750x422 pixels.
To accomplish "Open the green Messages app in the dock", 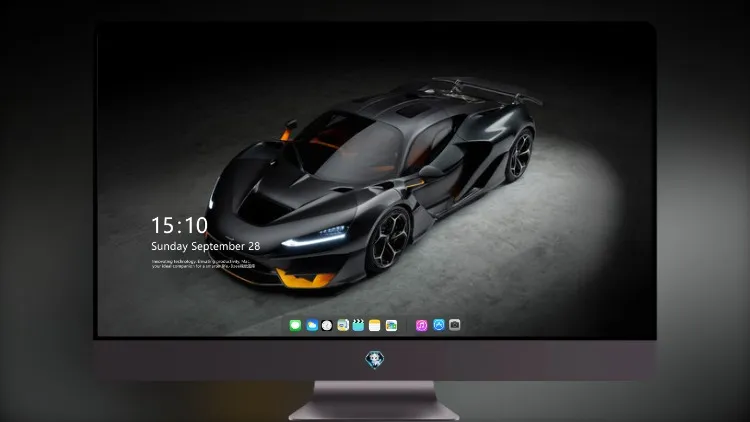I will pos(295,325).
